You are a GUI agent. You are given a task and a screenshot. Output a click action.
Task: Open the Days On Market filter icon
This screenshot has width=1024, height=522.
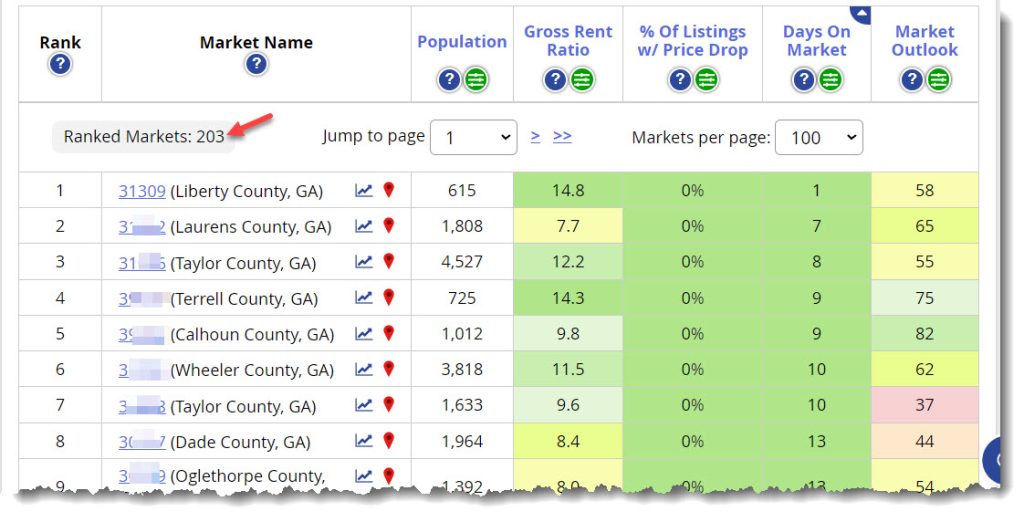(831, 80)
